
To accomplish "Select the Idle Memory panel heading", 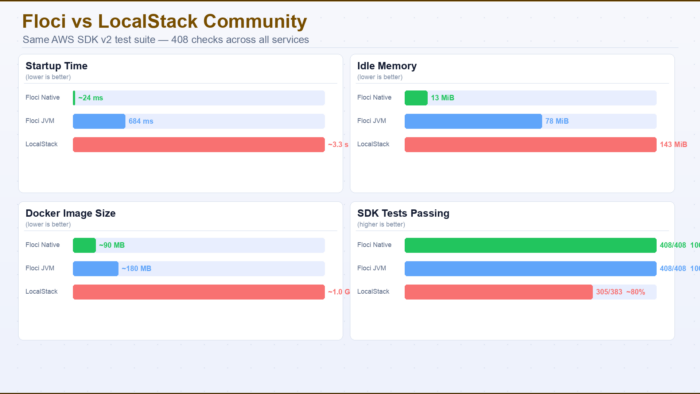I will [x=387, y=66].
